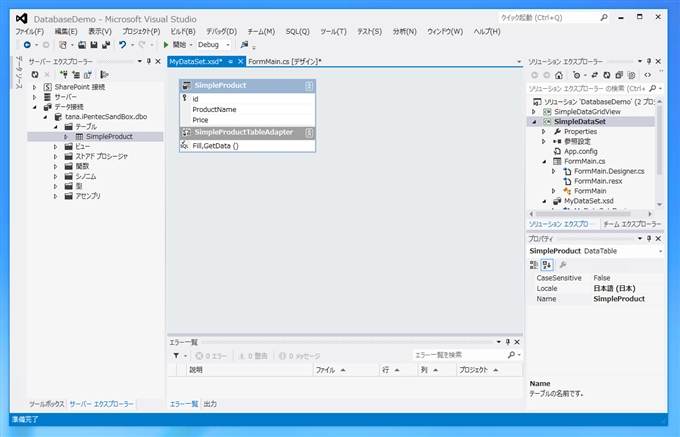
Task: Pin the Server Explorer panel
Action: point(149,62)
